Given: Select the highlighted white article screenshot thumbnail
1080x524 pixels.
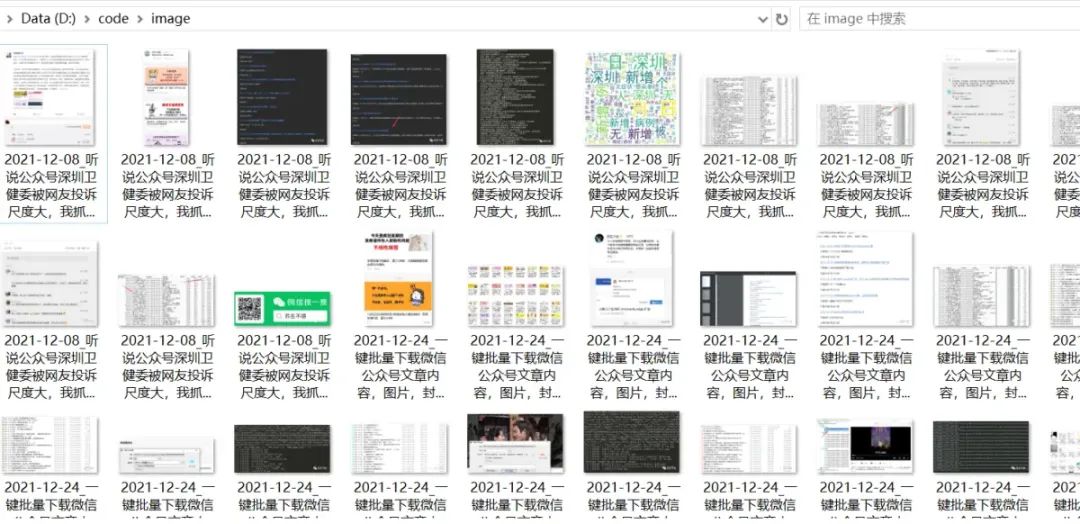Looking at the screenshot, I should (50, 97).
